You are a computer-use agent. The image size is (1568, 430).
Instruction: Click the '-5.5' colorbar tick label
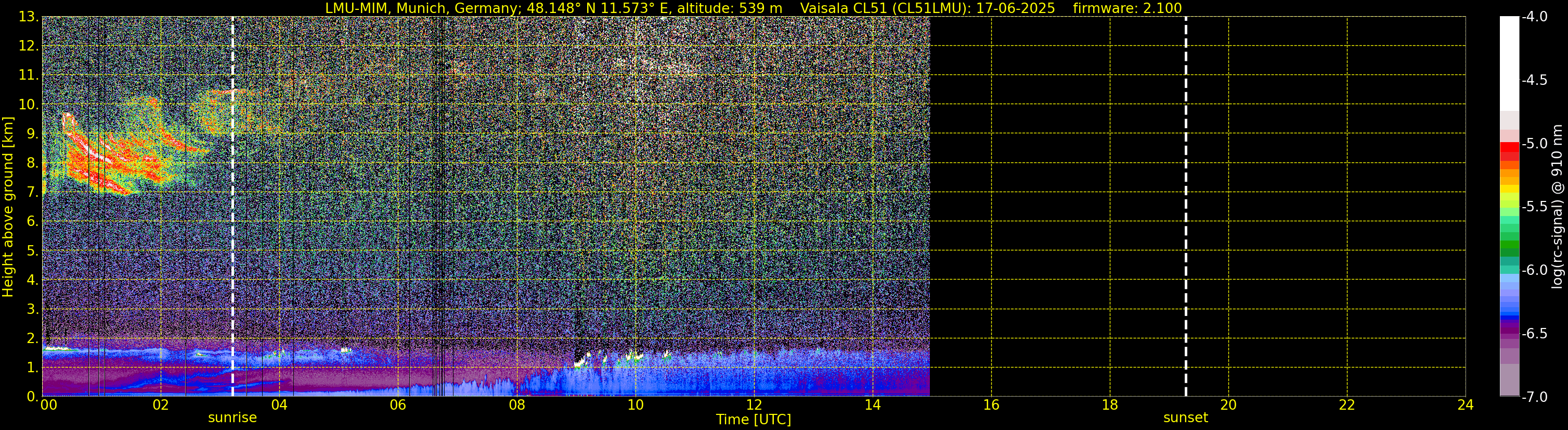click(1534, 207)
